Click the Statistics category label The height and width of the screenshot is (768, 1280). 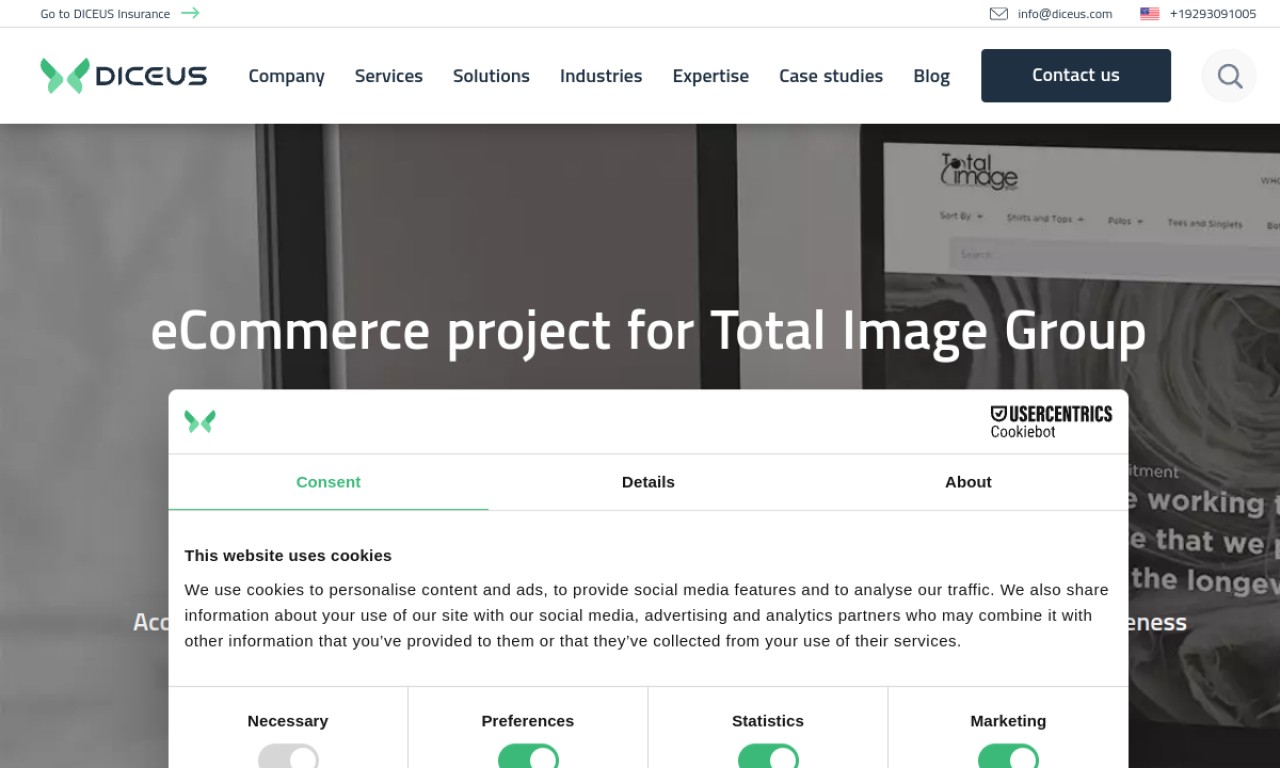point(768,721)
